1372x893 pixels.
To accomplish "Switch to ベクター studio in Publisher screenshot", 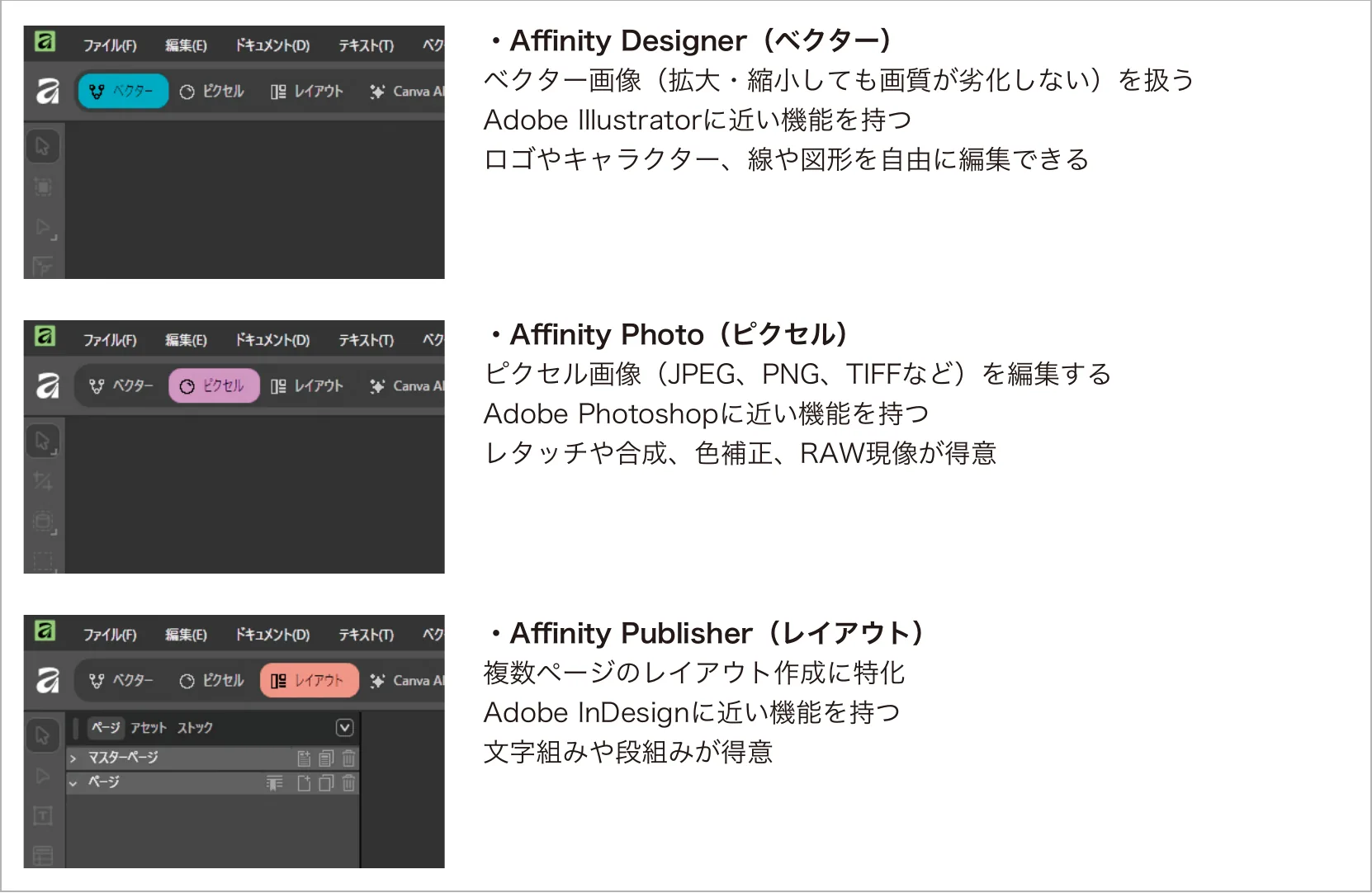I will (x=121, y=680).
